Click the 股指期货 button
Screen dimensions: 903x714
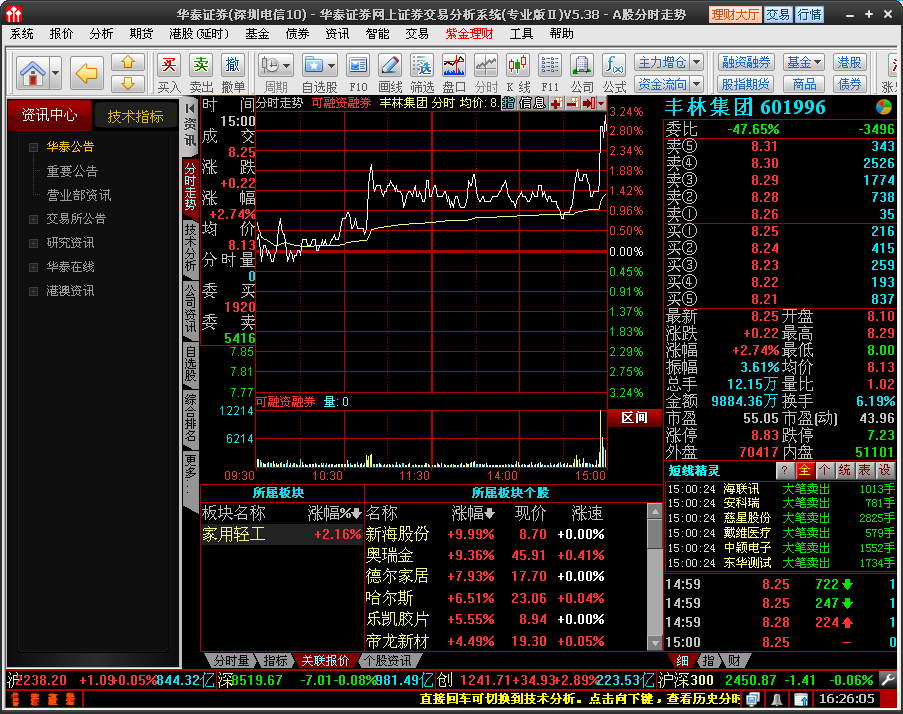pos(746,84)
